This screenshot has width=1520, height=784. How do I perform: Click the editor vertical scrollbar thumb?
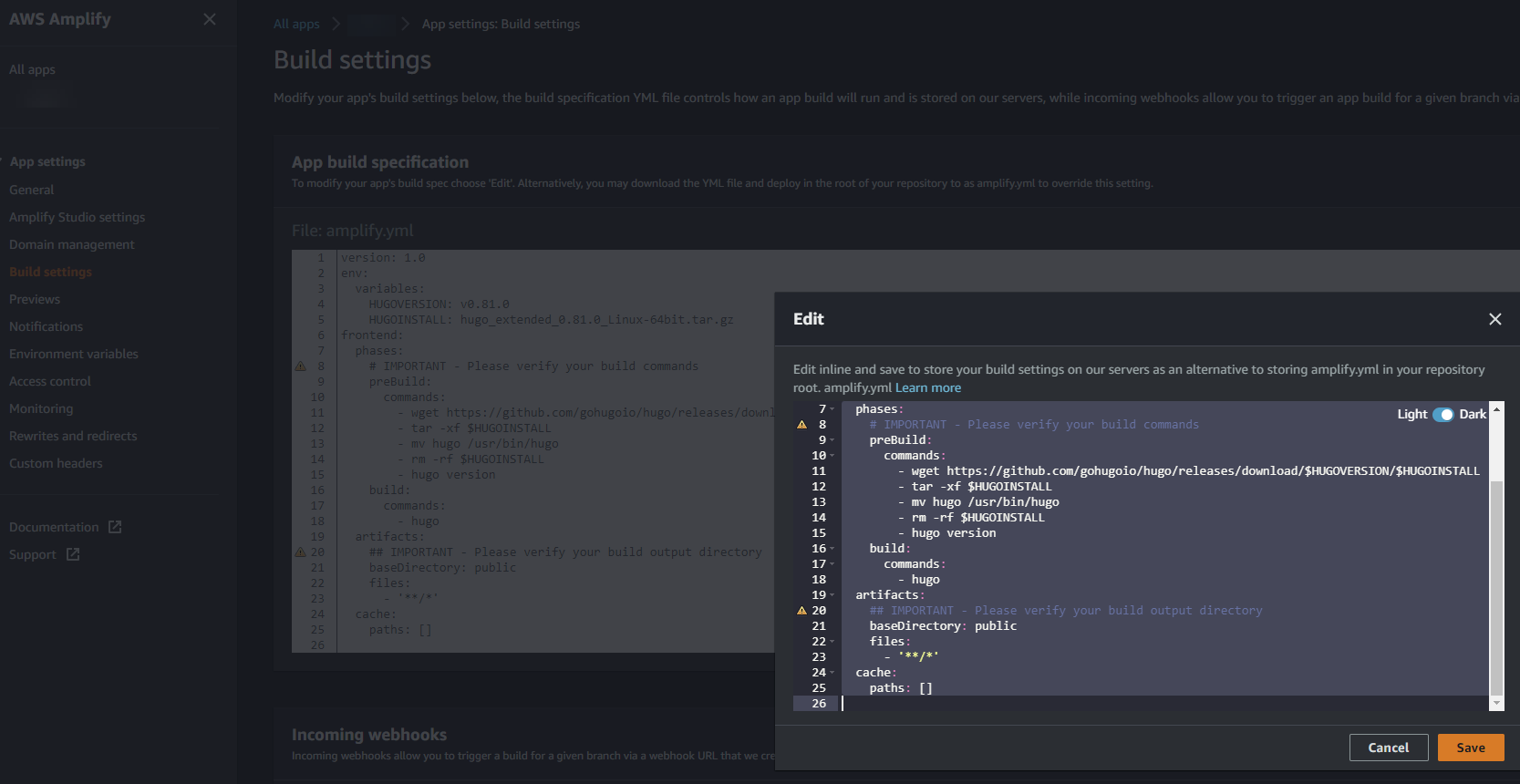pyautogui.click(x=1495, y=588)
